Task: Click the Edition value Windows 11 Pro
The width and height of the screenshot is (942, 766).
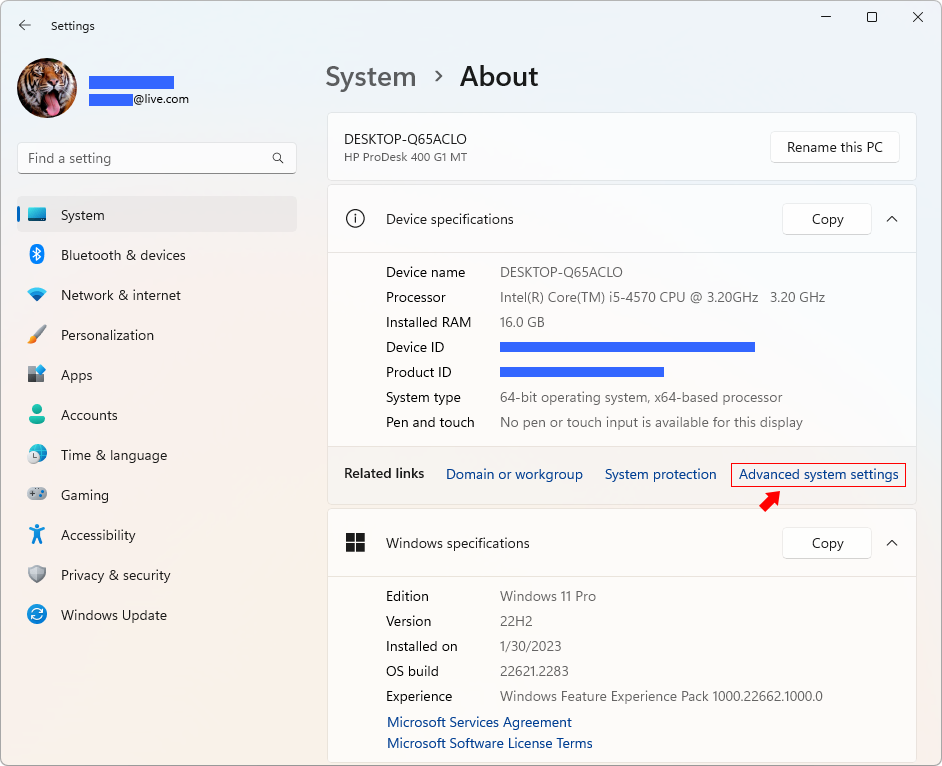Action: 548,596
